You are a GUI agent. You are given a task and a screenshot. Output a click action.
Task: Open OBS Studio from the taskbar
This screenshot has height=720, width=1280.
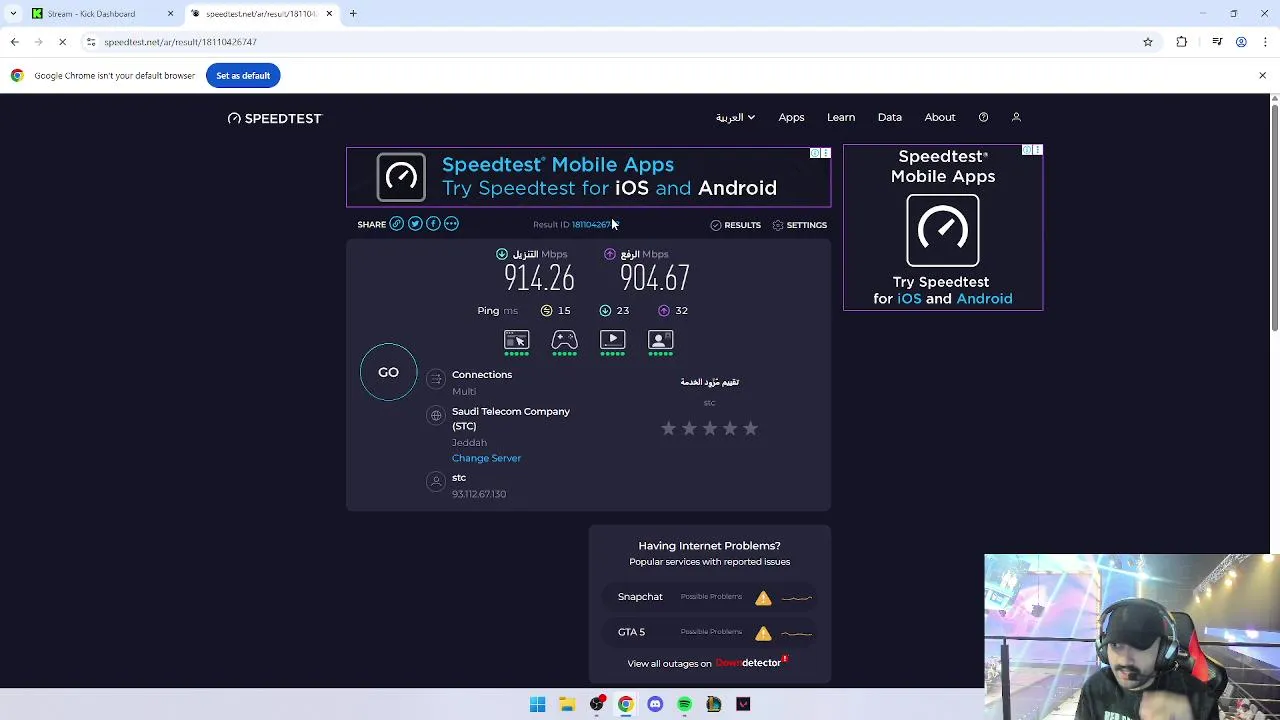click(597, 704)
